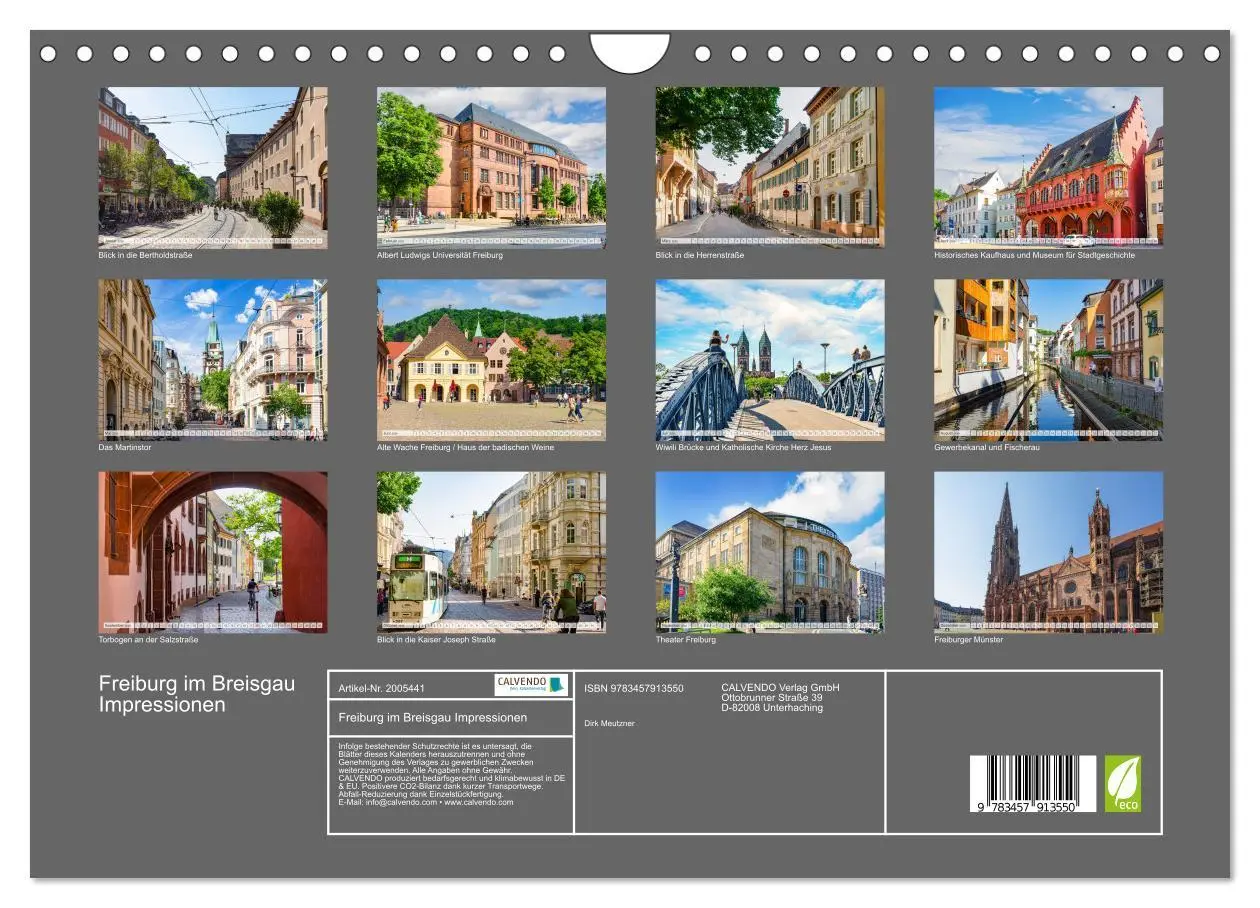Click the ISBN 9783457913550 label
The height and width of the screenshot is (908, 1260).
coord(635,688)
